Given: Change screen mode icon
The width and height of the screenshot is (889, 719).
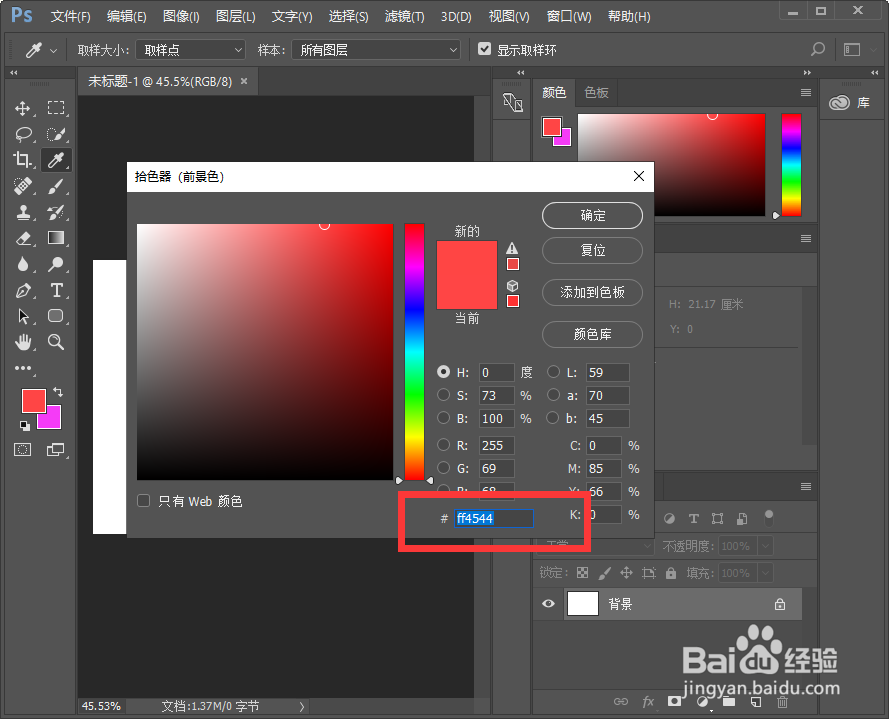Looking at the screenshot, I should (56, 450).
